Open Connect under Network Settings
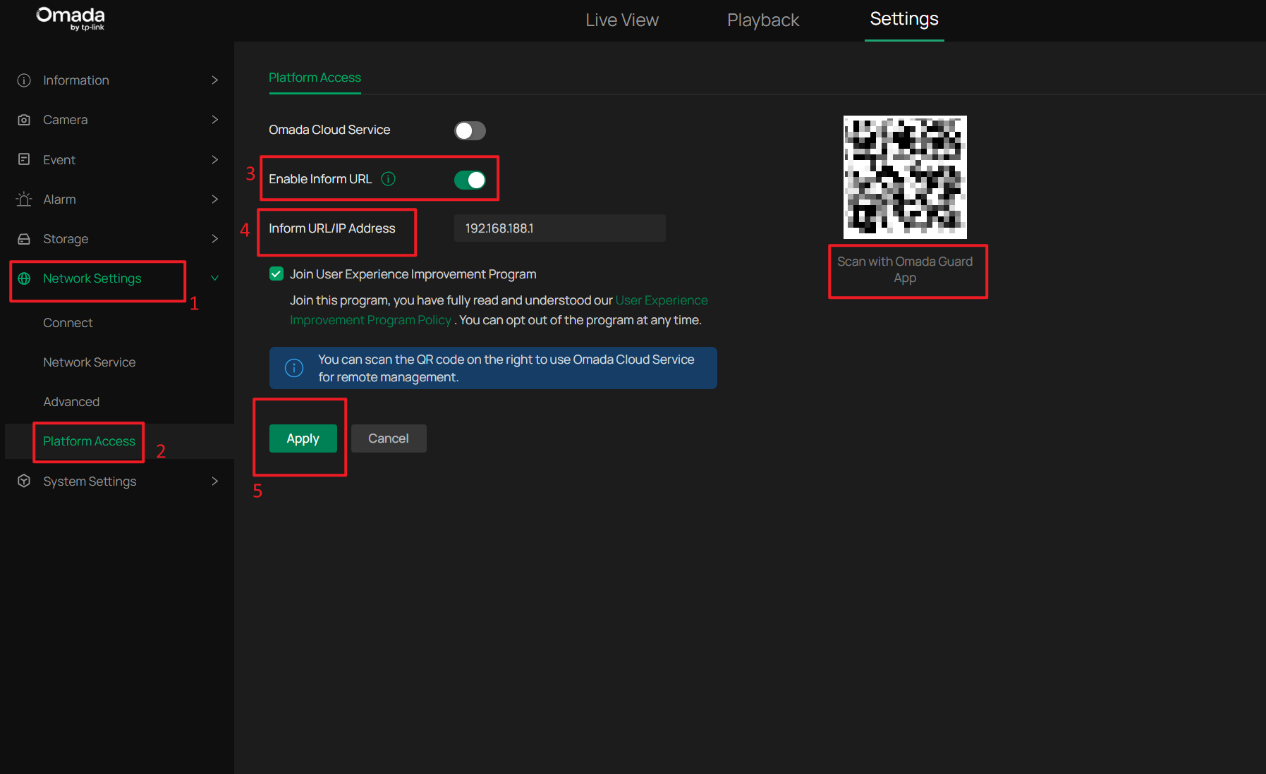The height and width of the screenshot is (774, 1266). (x=68, y=323)
